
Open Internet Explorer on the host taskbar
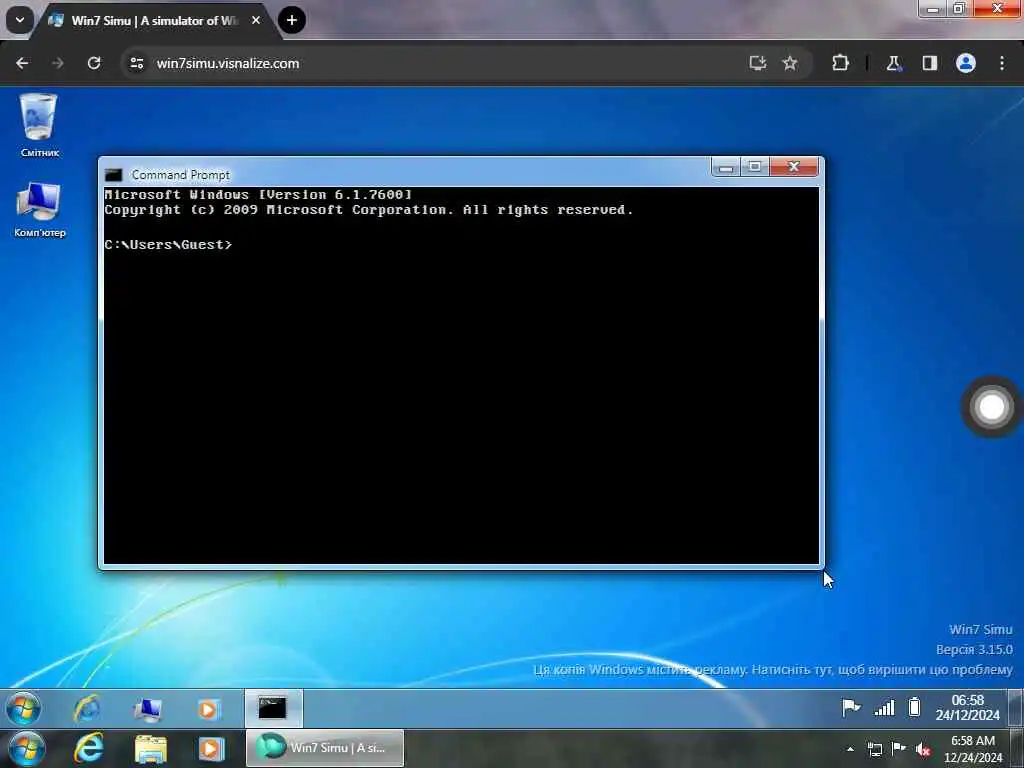pos(89,748)
